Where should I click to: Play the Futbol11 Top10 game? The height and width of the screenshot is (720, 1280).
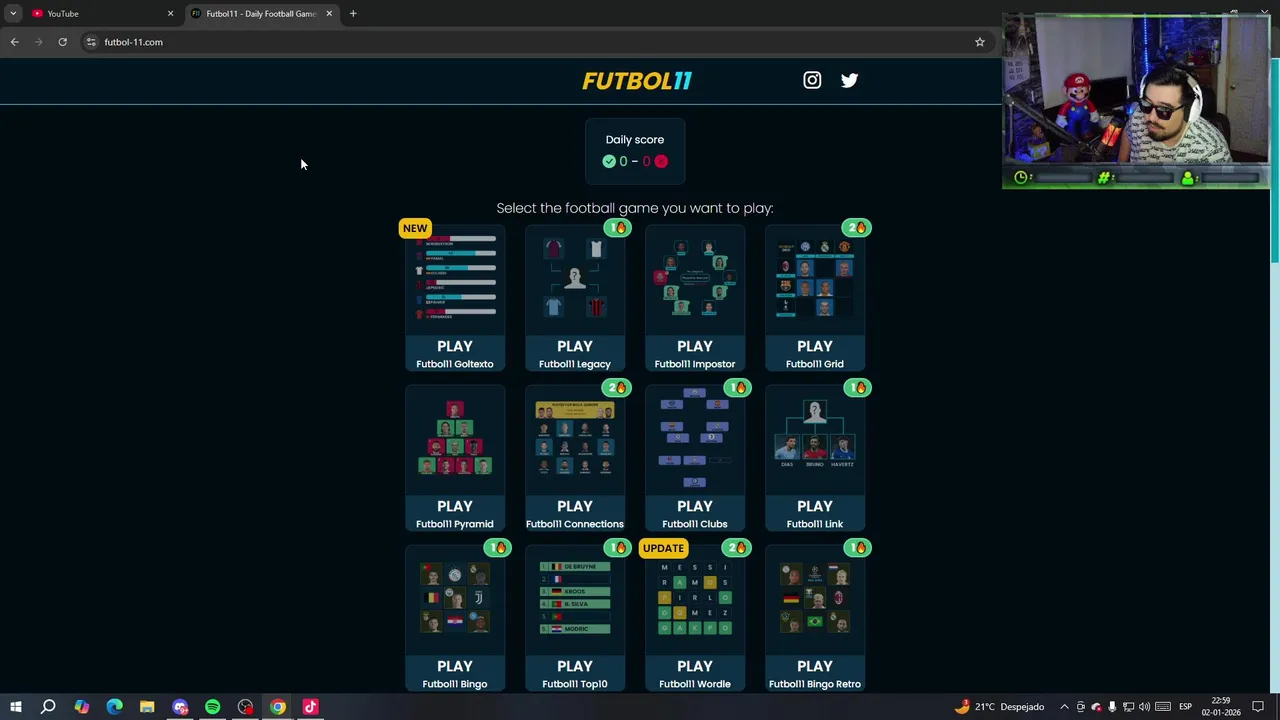(x=575, y=674)
